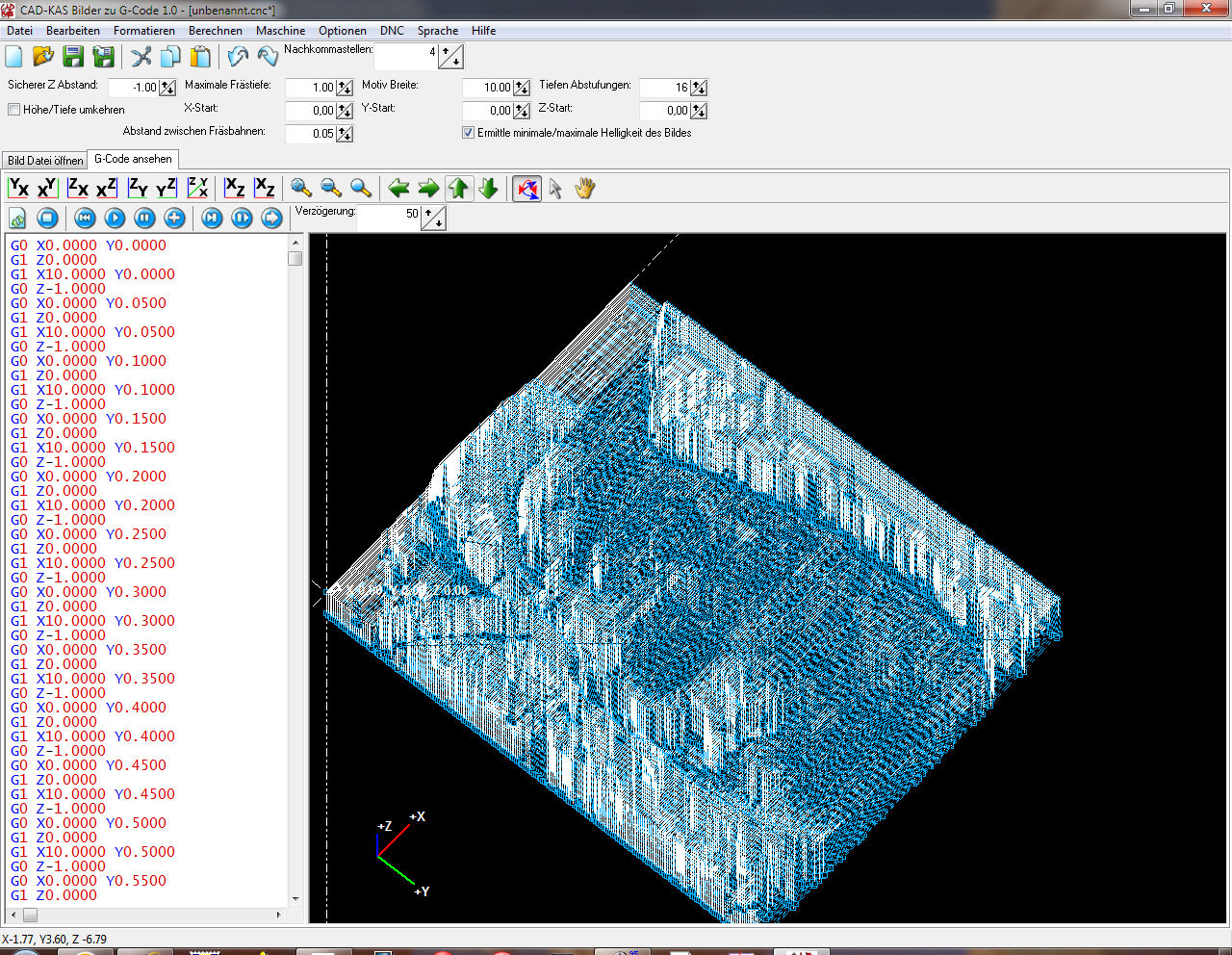Click the open file folder icon
Viewport: 1232px width, 955px height.
point(43,57)
